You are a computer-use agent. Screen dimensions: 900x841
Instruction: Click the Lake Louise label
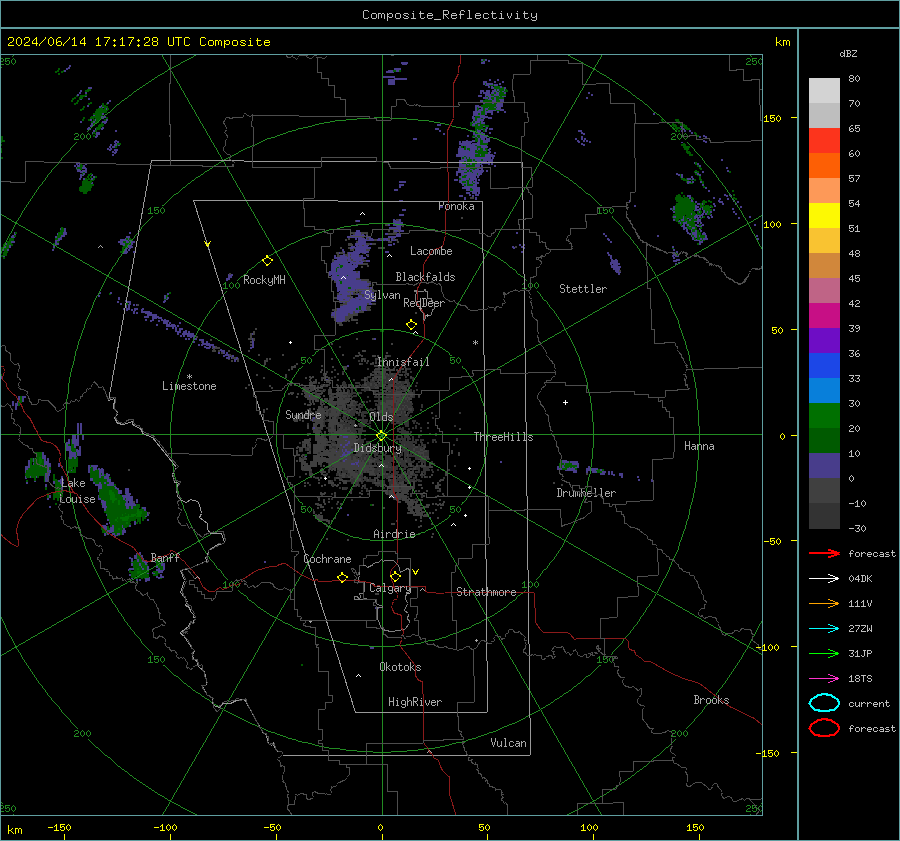tap(77, 491)
